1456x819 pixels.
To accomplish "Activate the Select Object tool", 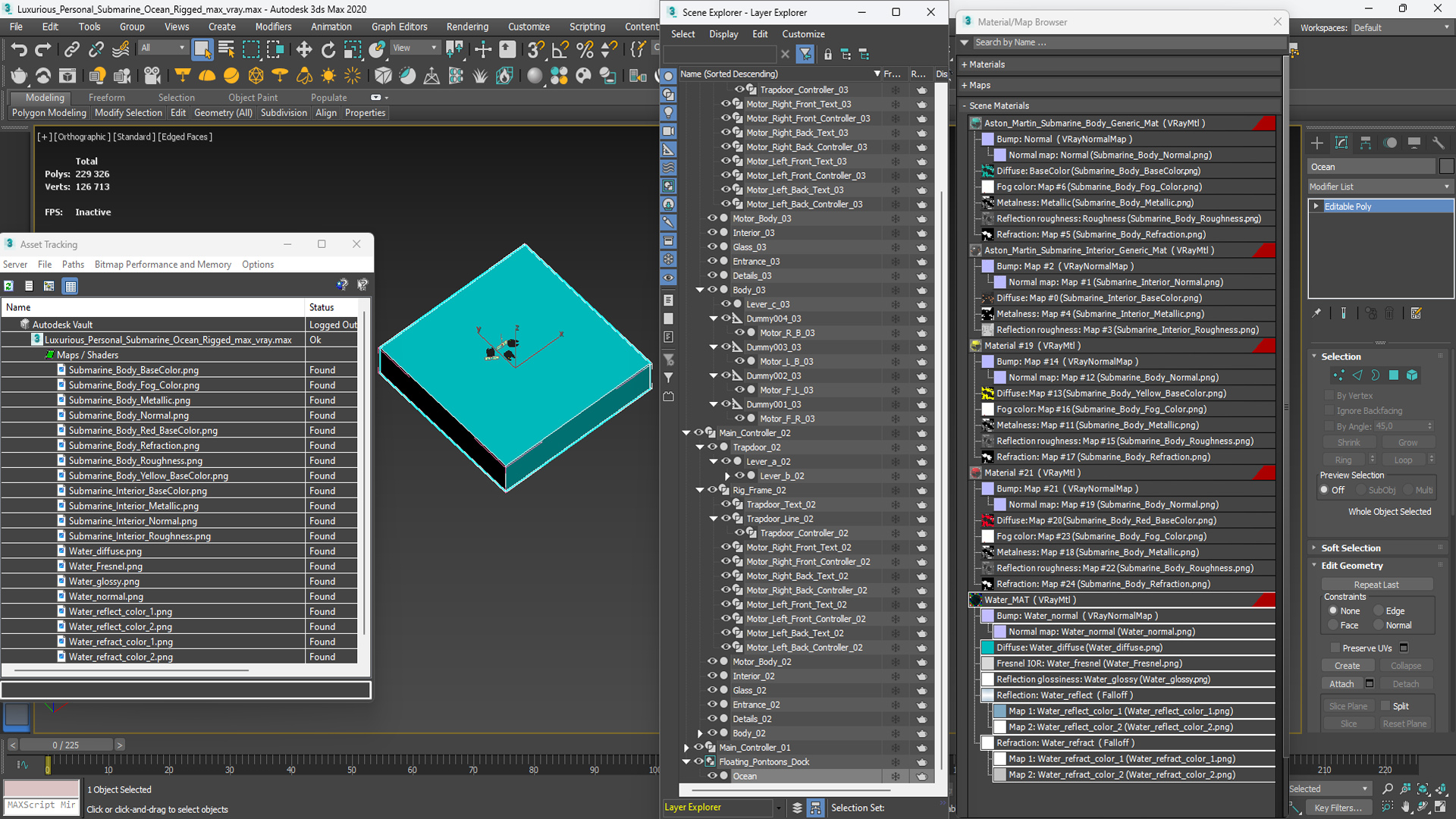I will pyautogui.click(x=202, y=50).
